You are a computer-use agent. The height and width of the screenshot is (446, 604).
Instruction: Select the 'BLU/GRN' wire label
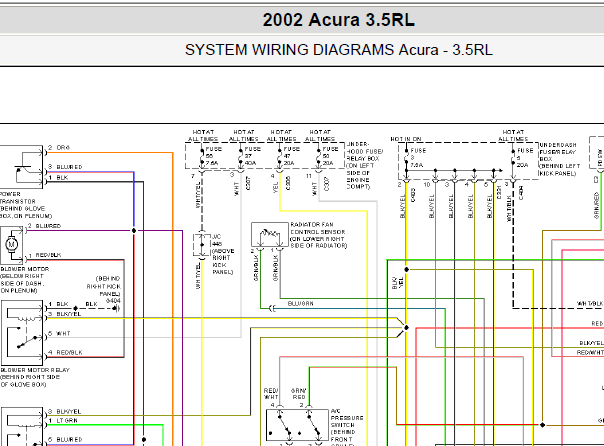(x=300, y=303)
